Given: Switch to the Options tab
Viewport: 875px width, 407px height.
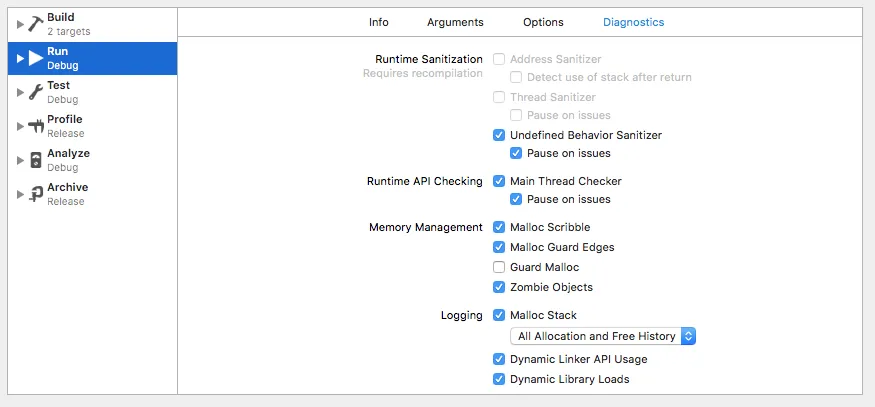Looking at the screenshot, I should [x=543, y=22].
